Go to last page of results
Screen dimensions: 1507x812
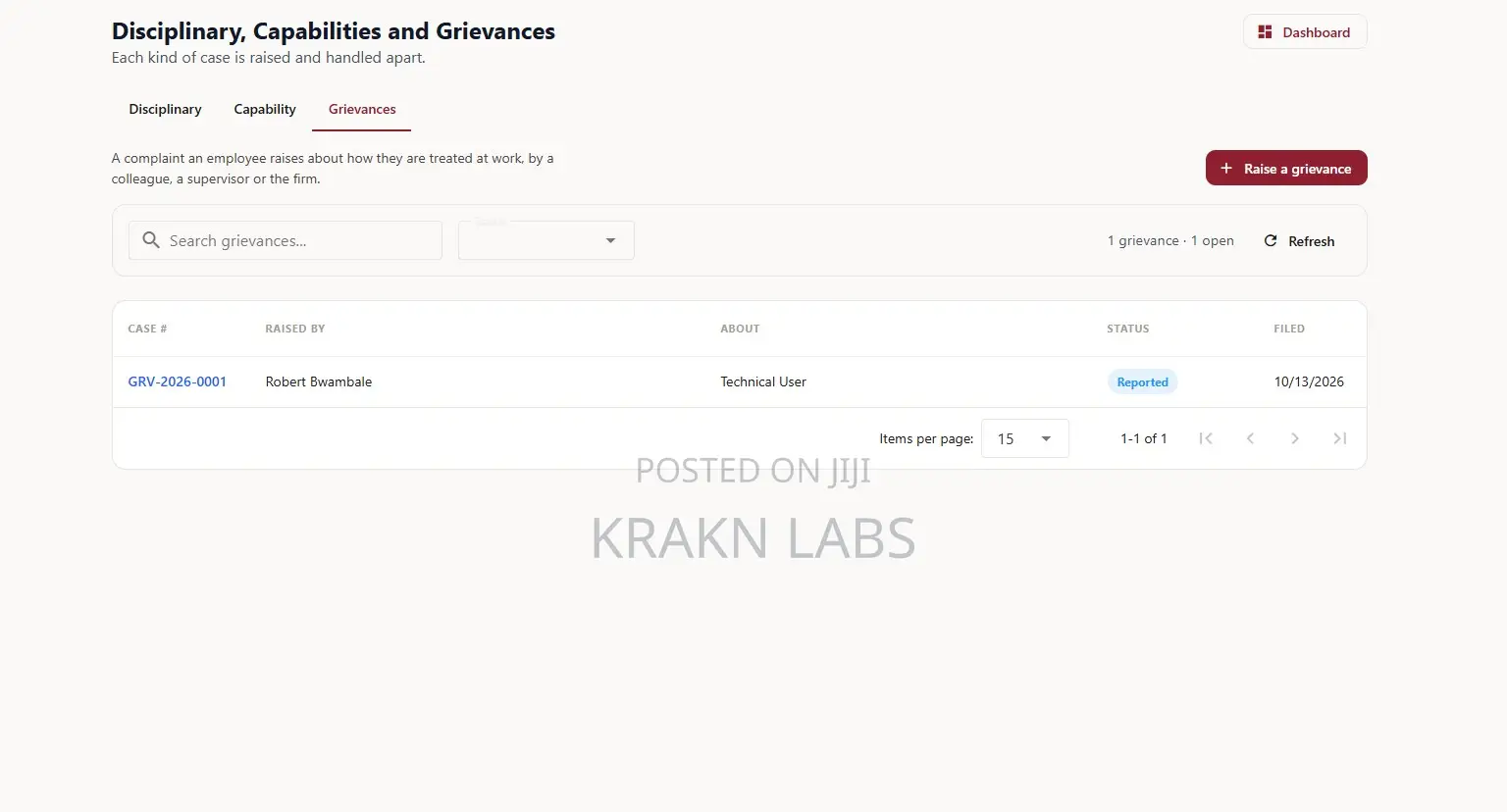1340,438
